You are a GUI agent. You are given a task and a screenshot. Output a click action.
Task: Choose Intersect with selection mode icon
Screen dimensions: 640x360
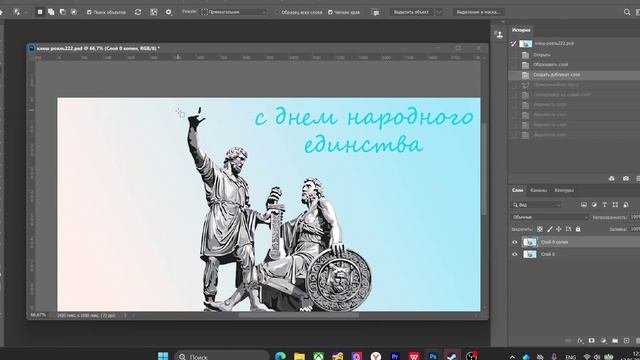(x=74, y=12)
